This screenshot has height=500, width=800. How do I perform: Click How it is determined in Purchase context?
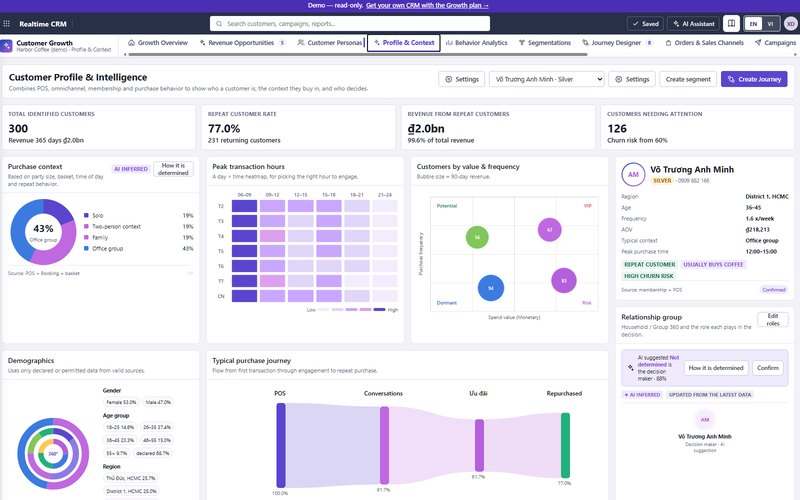pos(173,169)
